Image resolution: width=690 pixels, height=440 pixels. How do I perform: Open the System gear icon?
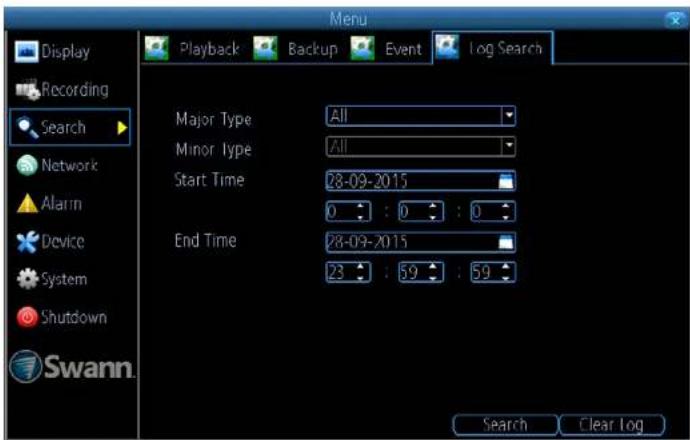click(x=27, y=279)
